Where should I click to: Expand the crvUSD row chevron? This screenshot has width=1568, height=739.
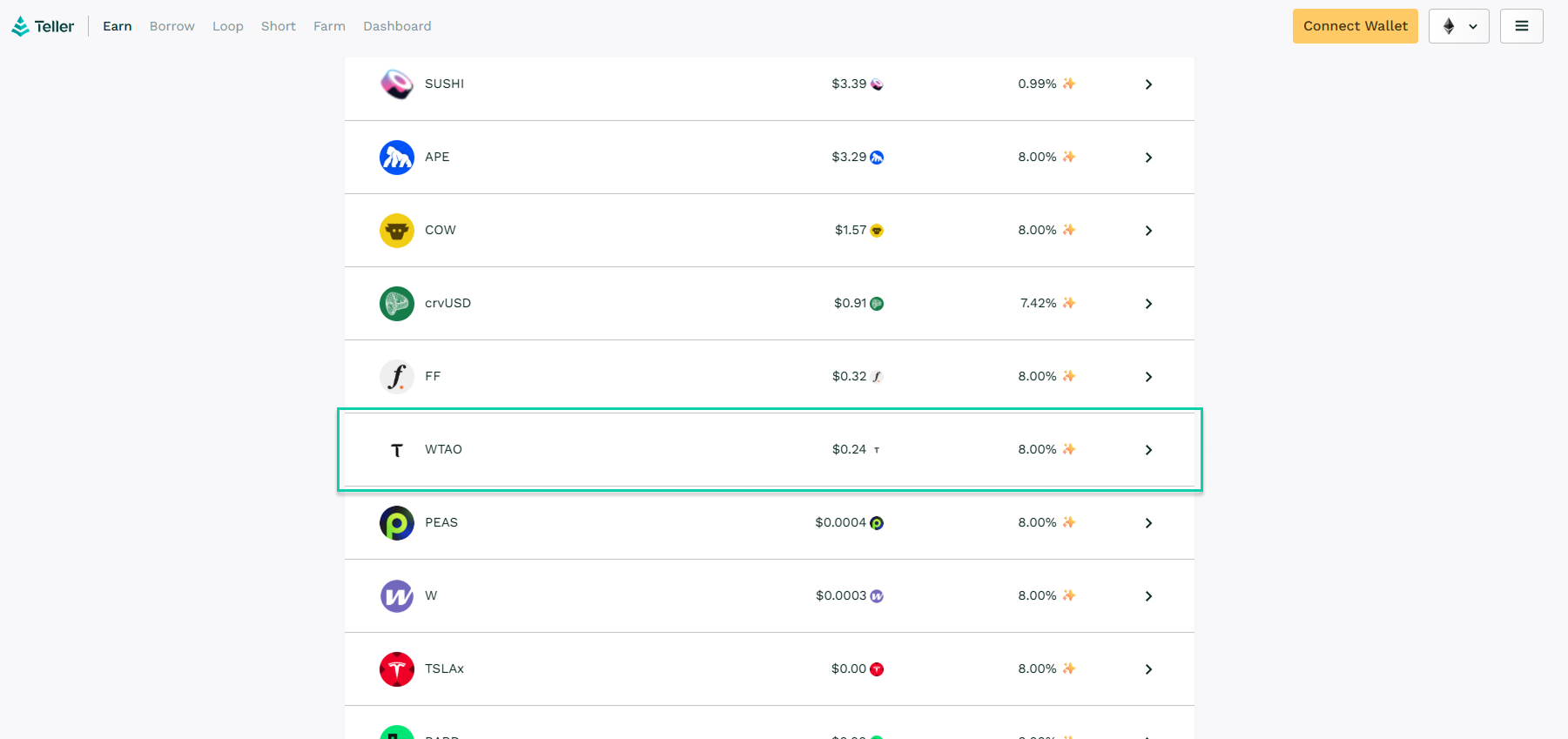[x=1148, y=304]
